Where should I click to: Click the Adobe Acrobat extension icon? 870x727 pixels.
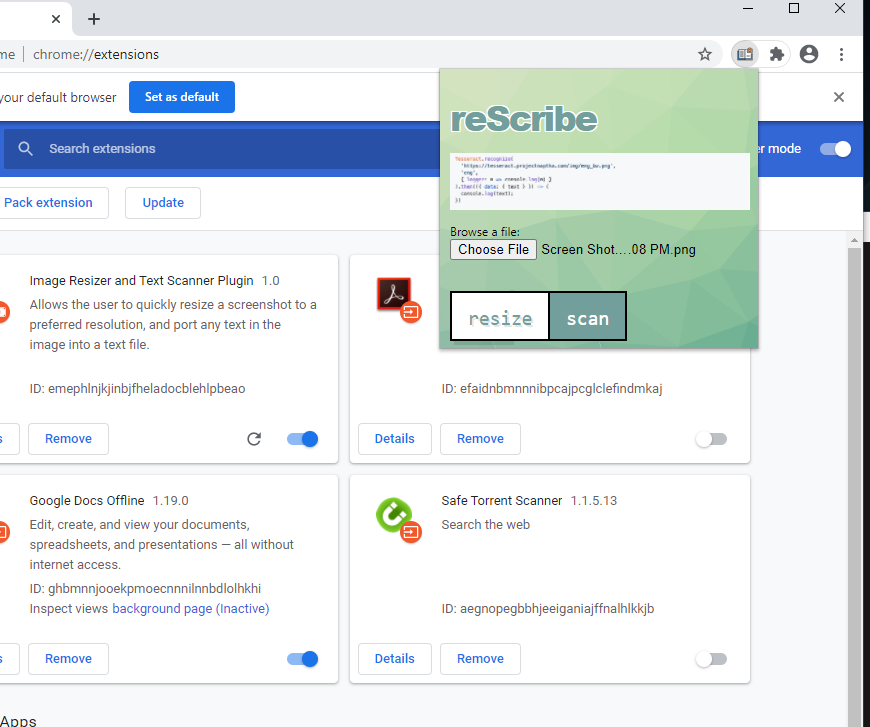tap(394, 294)
